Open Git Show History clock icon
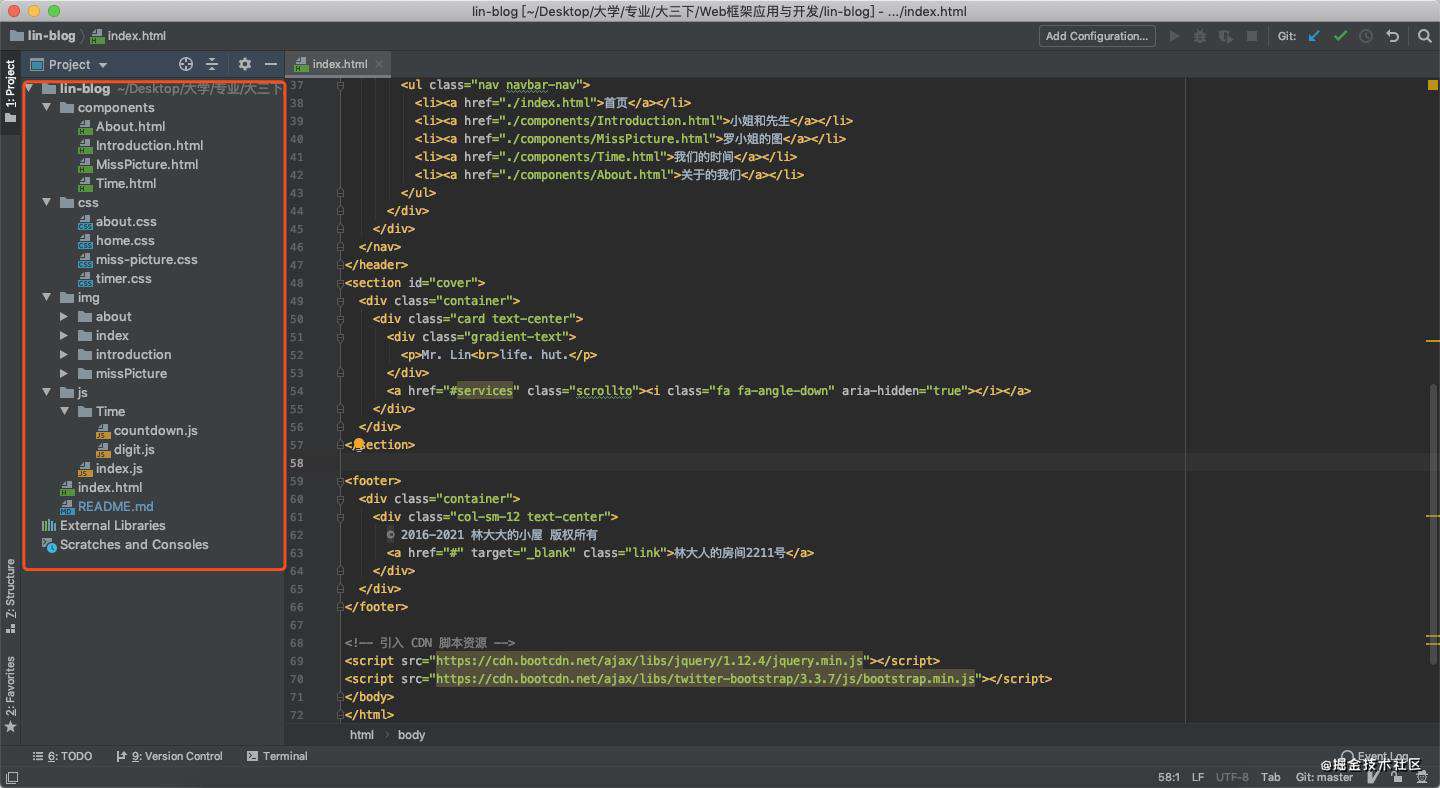 click(1366, 36)
